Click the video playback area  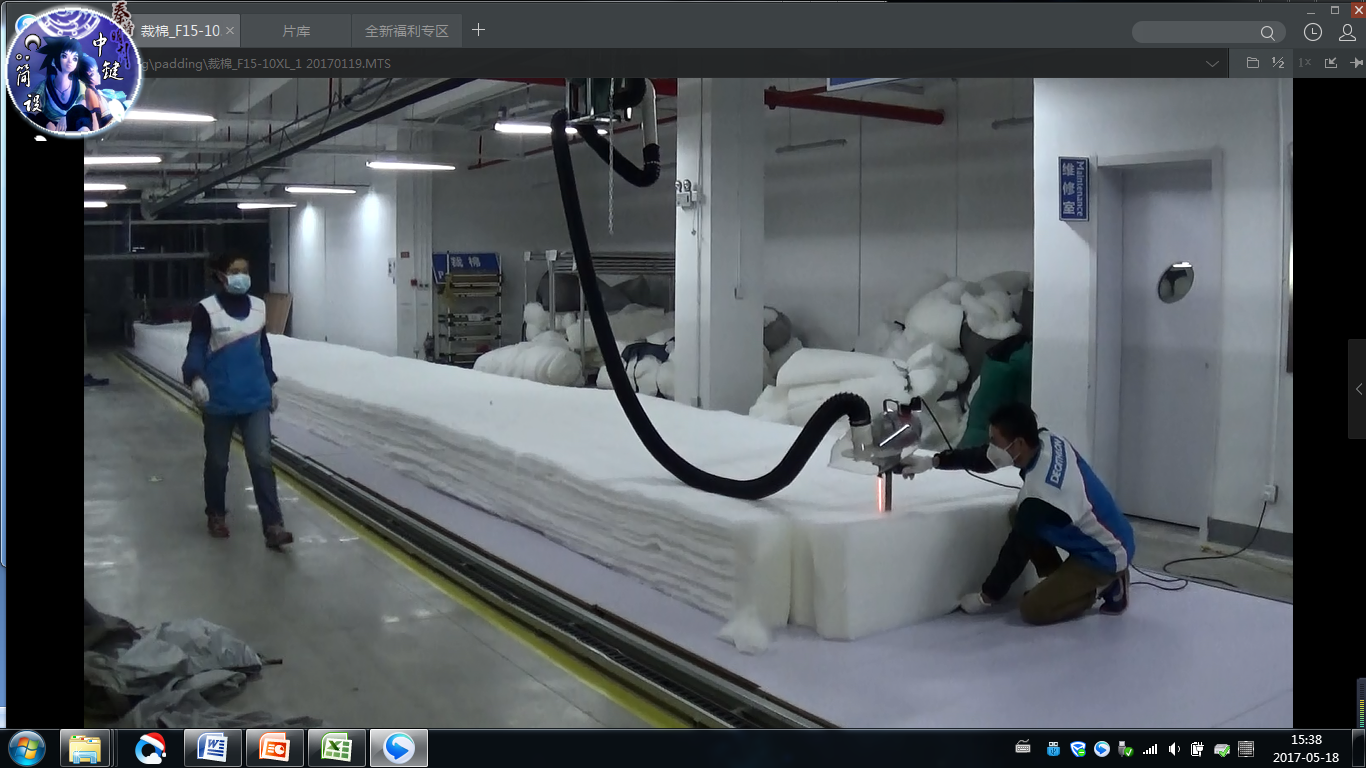[x=688, y=400]
